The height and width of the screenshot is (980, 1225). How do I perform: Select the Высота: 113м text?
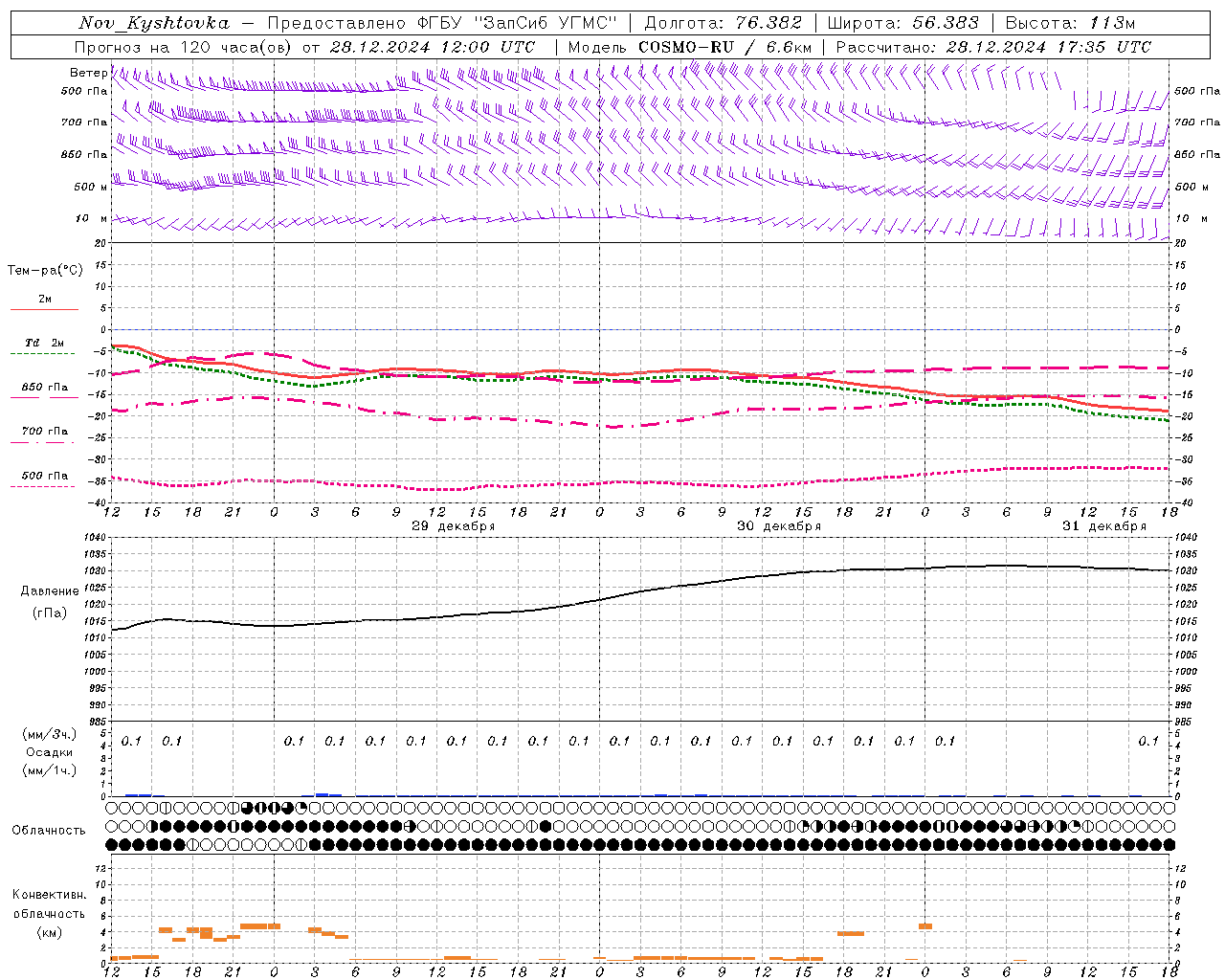[1069, 23]
